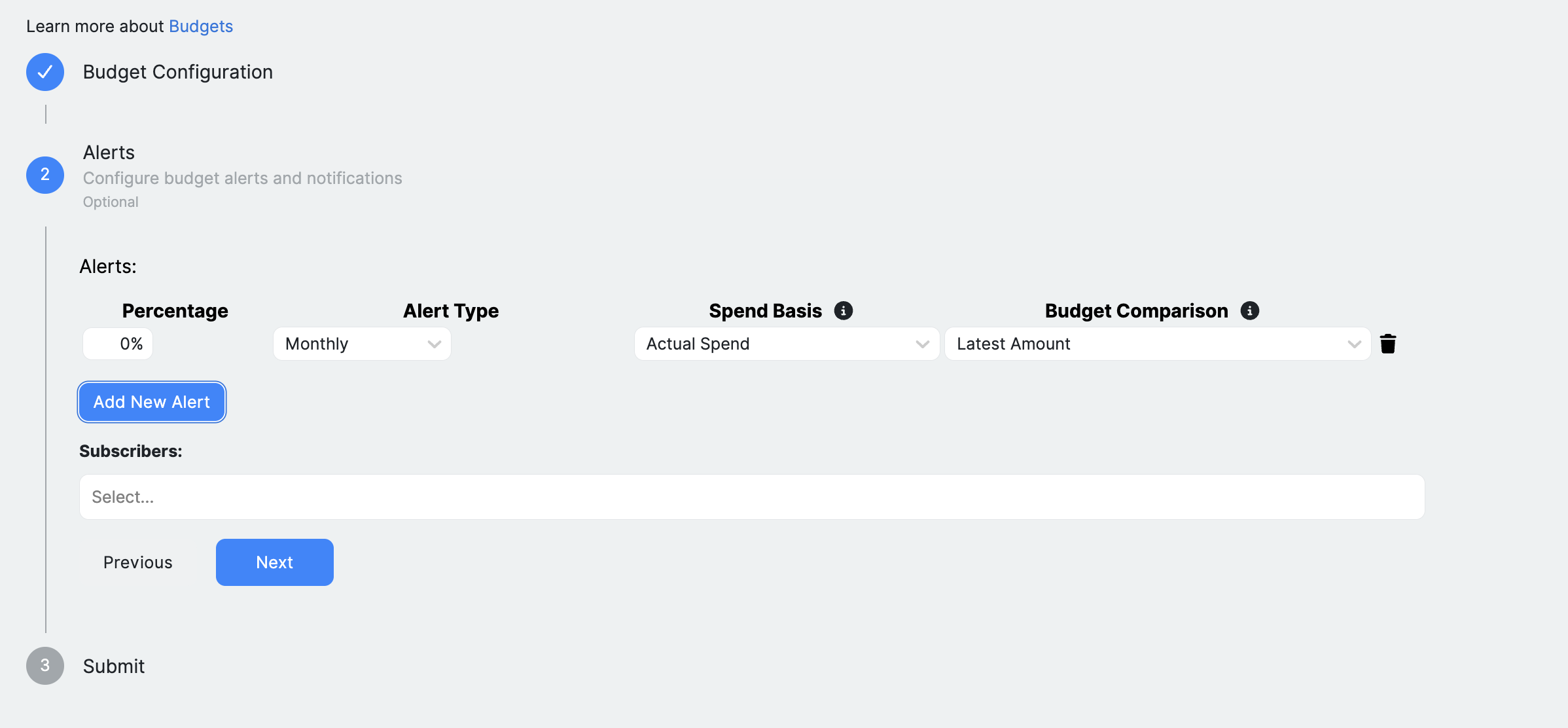Open the Alert Type dropdown showing Monthly
The width and height of the screenshot is (1568, 728).
[361, 344]
